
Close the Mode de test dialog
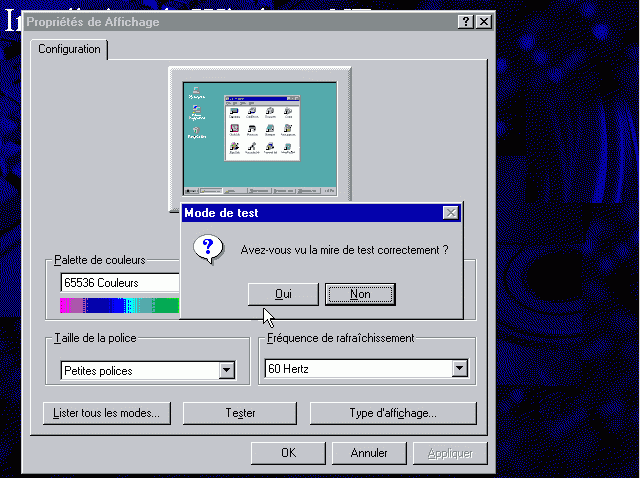[x=450, y=213]
